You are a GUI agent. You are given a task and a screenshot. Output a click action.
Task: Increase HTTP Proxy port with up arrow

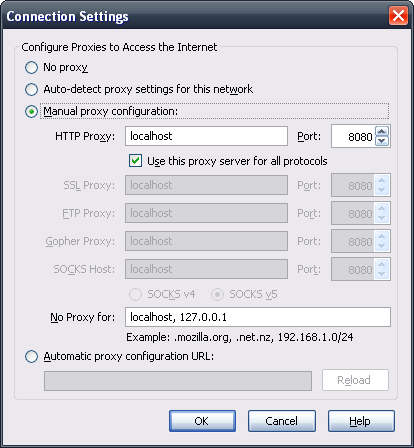pyautogui.click(x=382, y=131)
